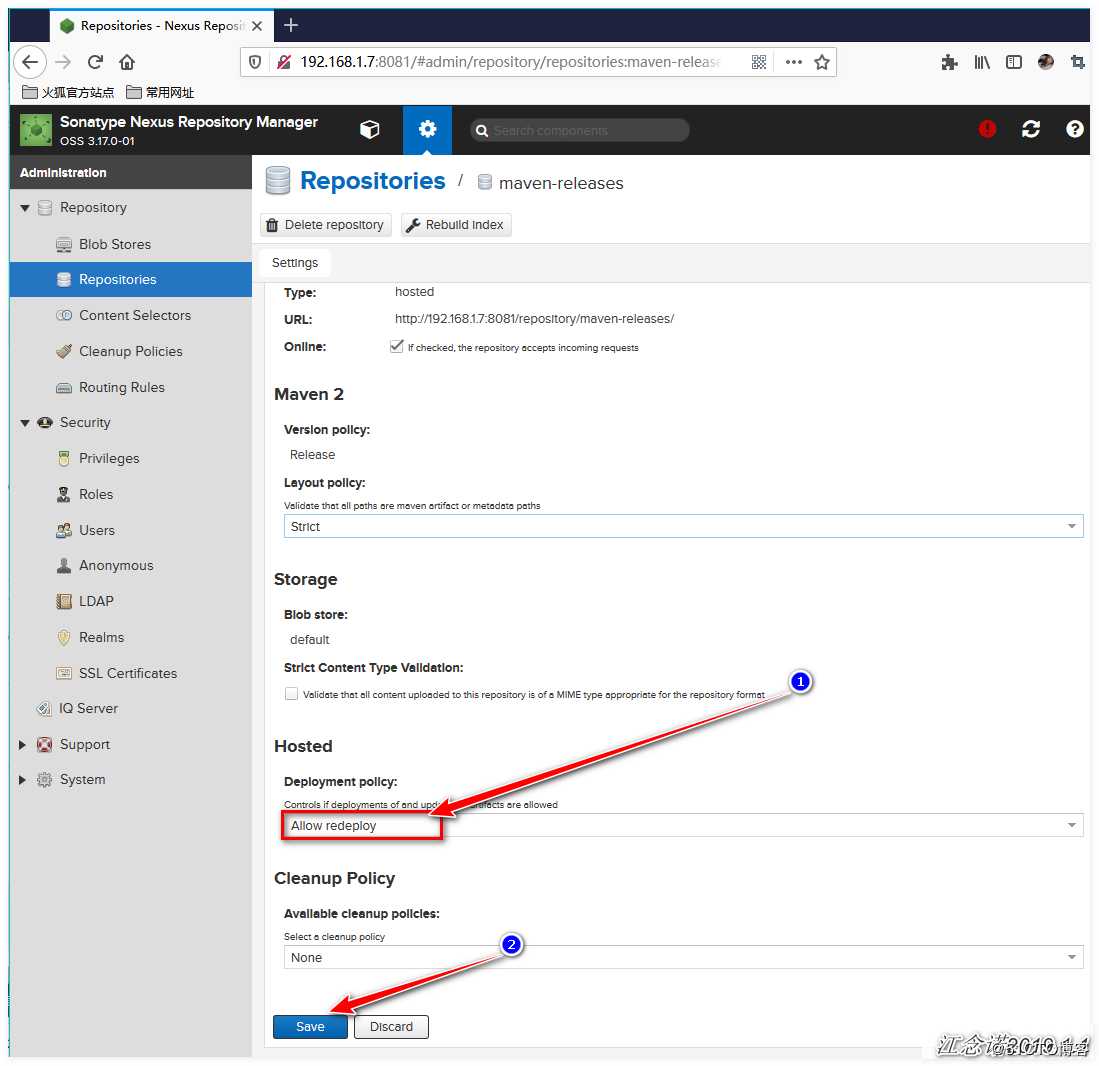This screenshot has height=1066, width=1099.
Task: Click the browser address bar URL
Action: pos(510,62)
